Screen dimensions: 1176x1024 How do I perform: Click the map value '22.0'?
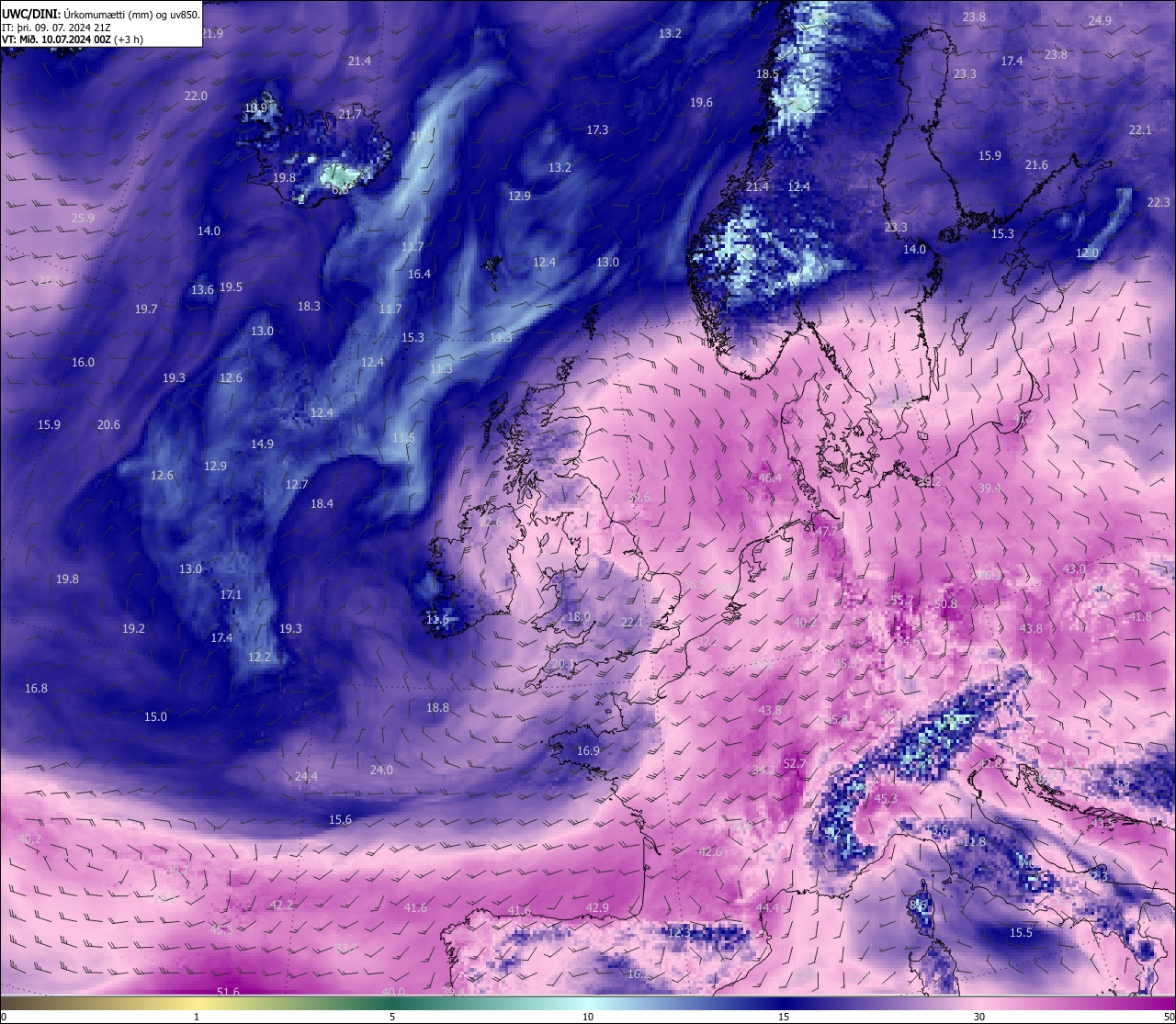[196, 96]
